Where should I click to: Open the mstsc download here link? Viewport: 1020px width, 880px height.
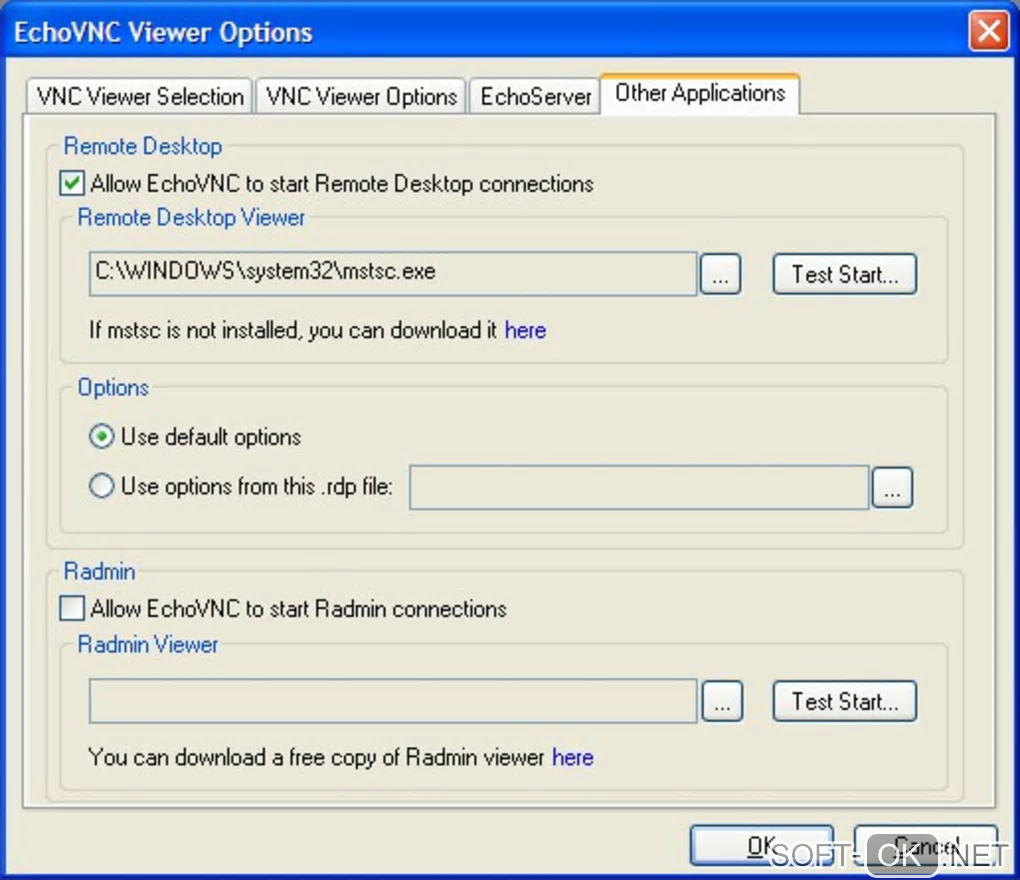click(525, 330)
